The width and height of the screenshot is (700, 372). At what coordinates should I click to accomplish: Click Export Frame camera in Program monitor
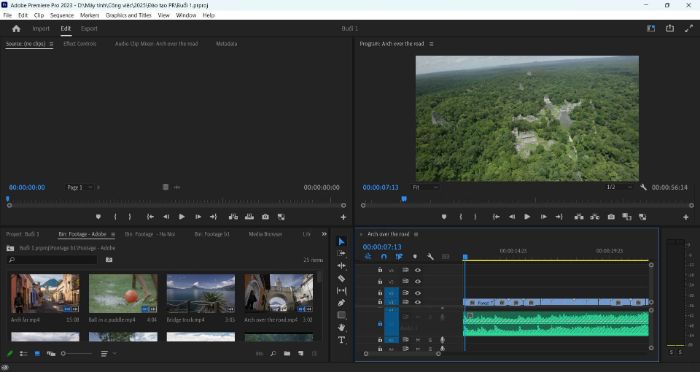click(x=611, y=217)
